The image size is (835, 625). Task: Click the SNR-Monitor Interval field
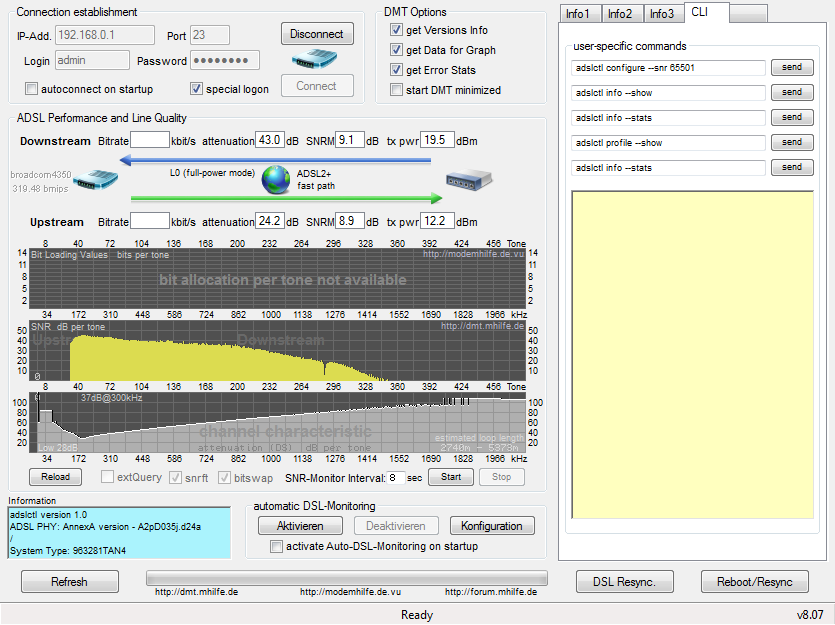click(396, 478)
